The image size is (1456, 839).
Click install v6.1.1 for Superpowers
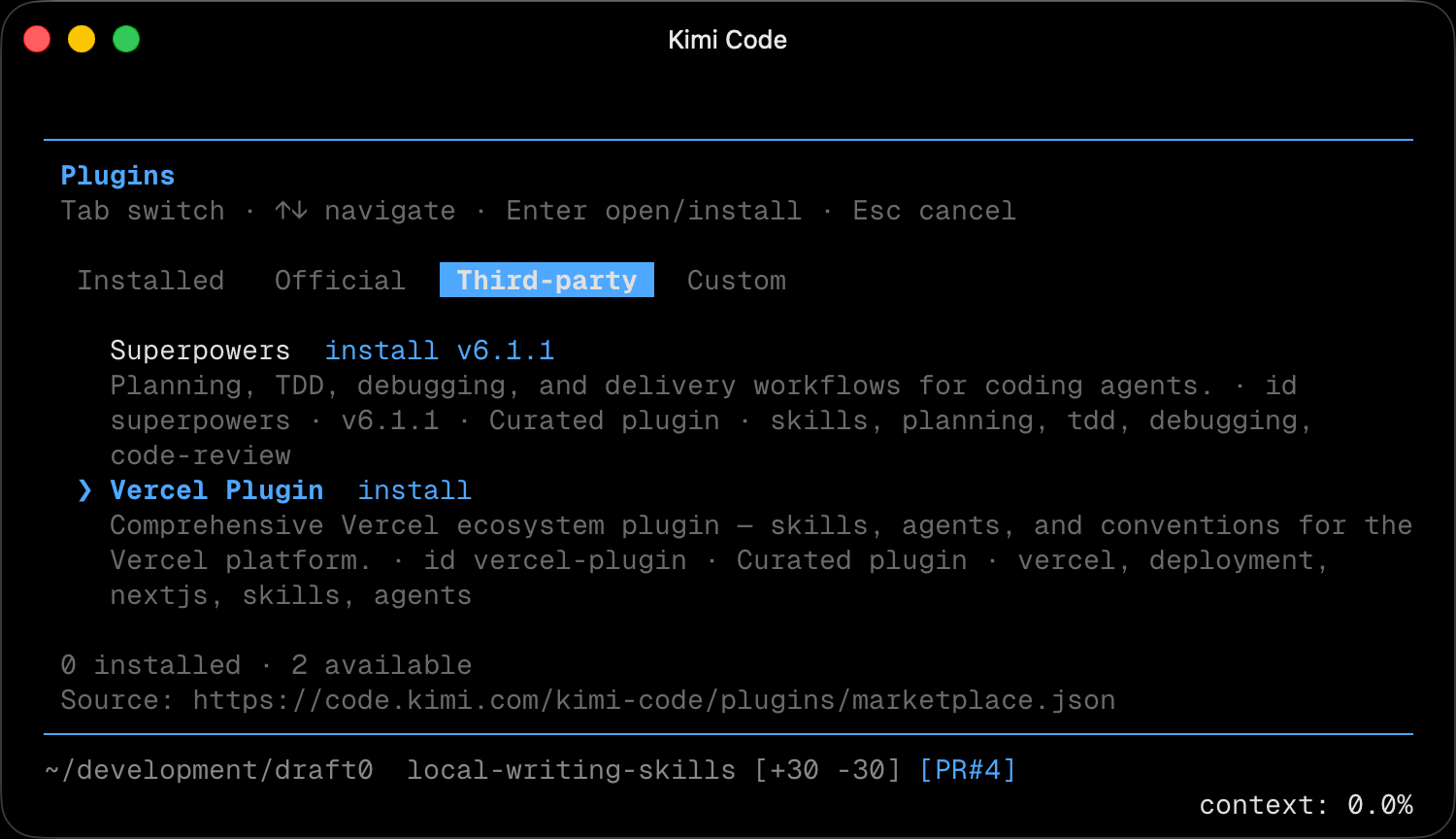click(439, 351)
